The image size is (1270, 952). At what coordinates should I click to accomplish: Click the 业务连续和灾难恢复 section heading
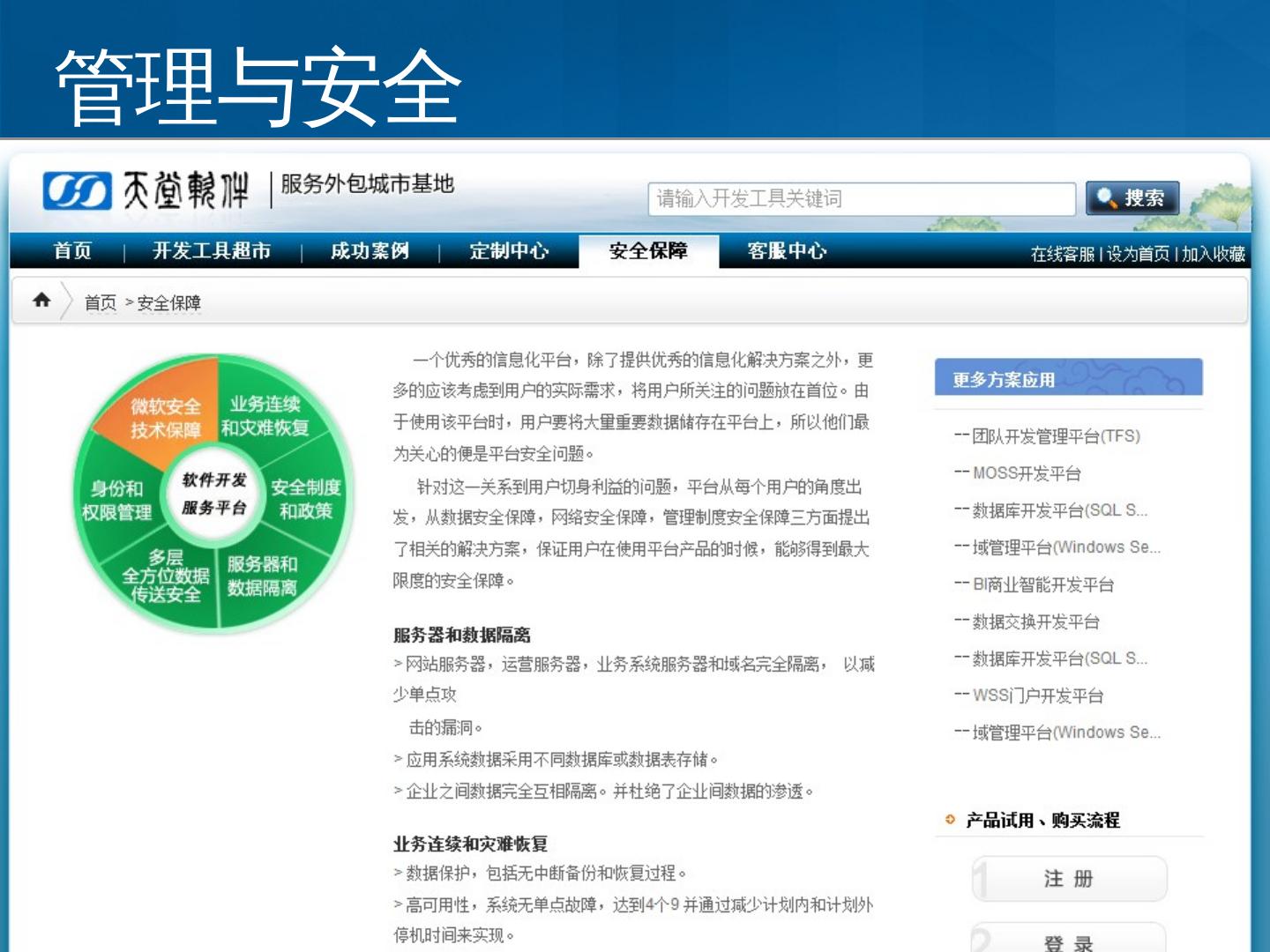(x=471, y=844)
